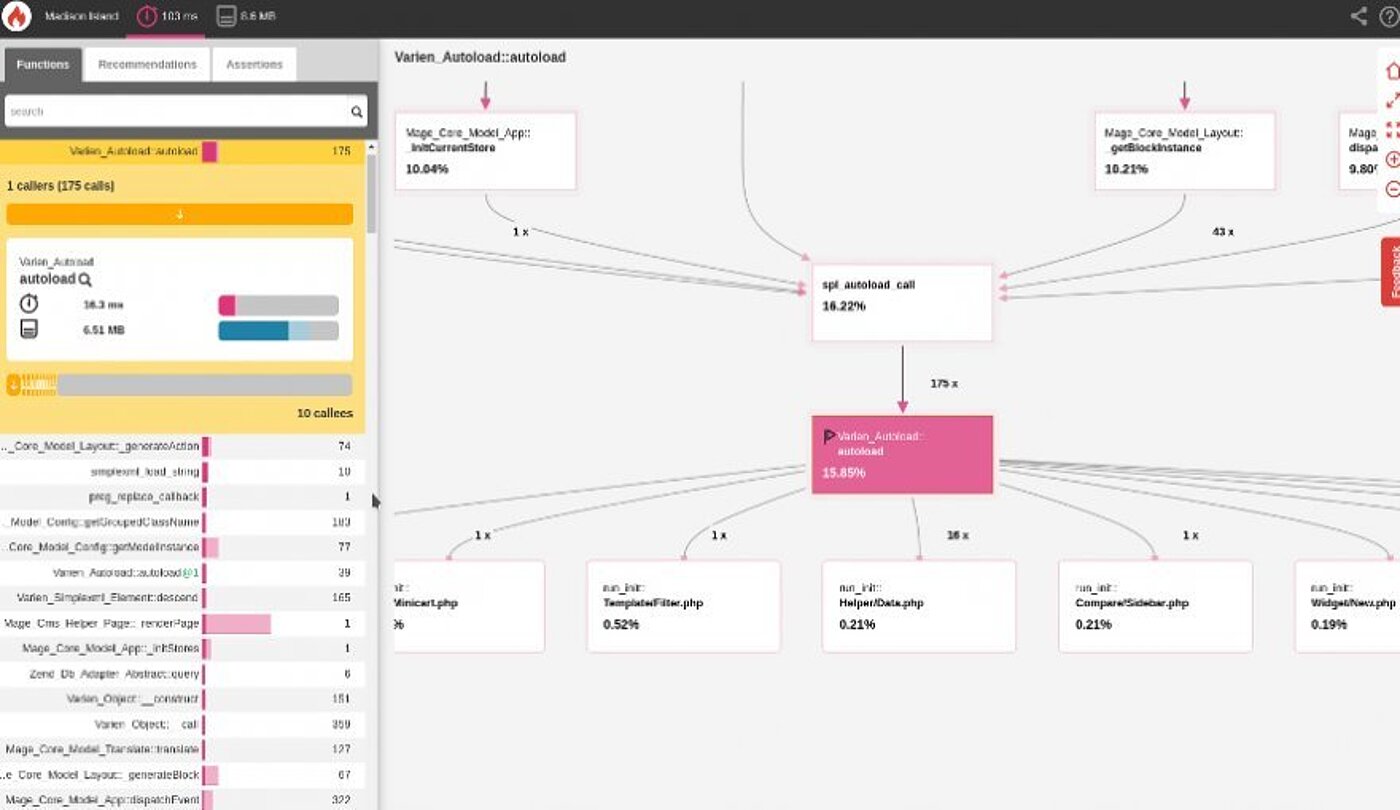Click magnifier next to autoload caller
The width and height of the screenshot is (1400, 810).
click(86, 280)
